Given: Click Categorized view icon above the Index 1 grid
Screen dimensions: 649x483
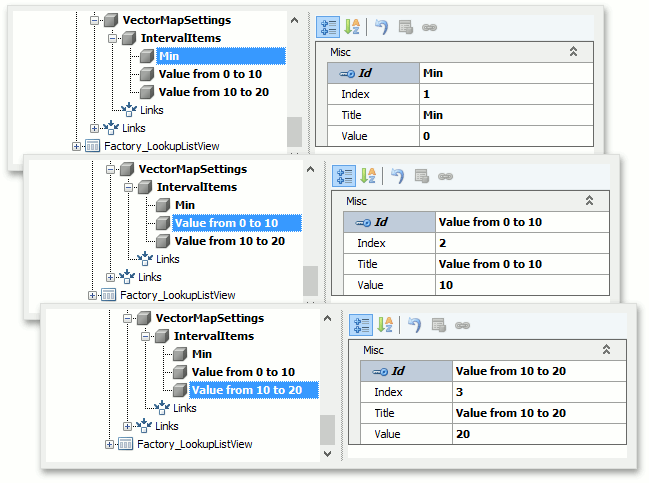Looking at the screenshot, I should point(327,27).
